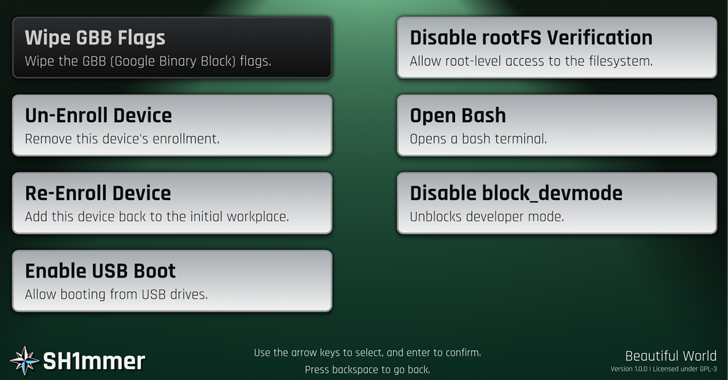Click 'Allow booting from USB drives' description
Viewport: 728px width, 380px height.
116,295
